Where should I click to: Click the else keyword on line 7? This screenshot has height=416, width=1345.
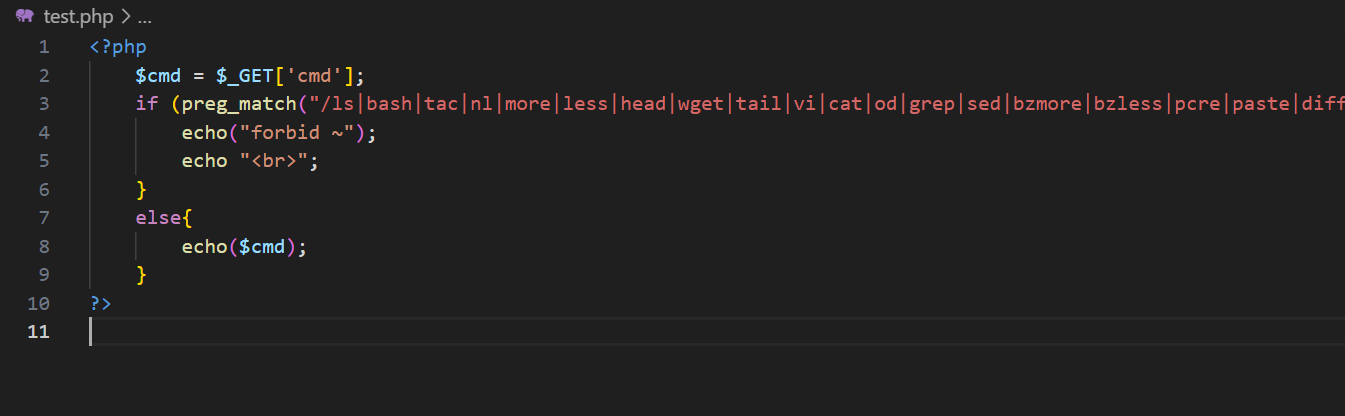[x=158, y=218]
